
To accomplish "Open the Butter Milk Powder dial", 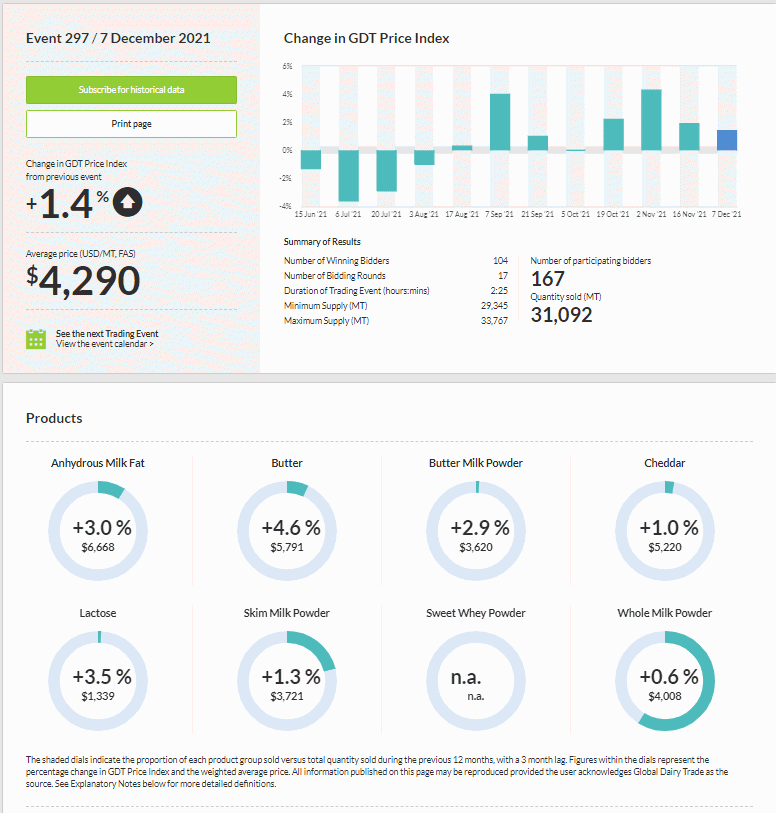I will point(476,531).
